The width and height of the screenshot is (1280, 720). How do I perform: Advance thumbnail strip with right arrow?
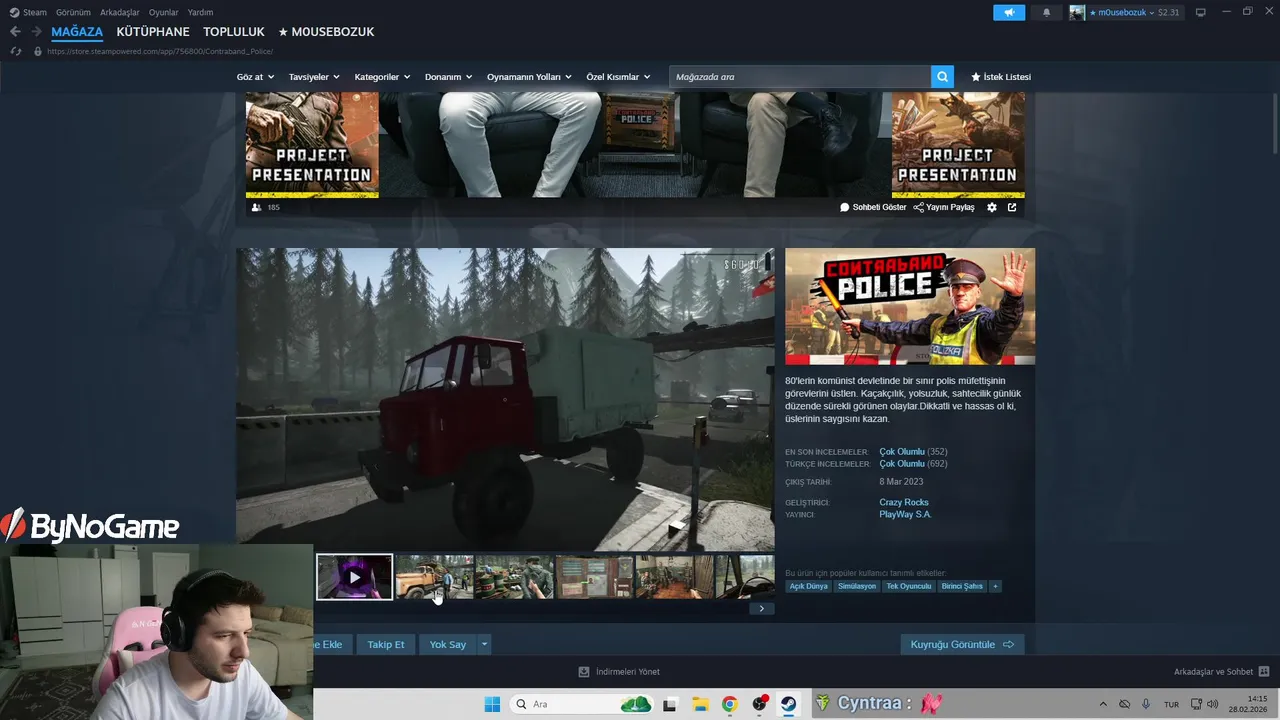[x=761, y=608]
